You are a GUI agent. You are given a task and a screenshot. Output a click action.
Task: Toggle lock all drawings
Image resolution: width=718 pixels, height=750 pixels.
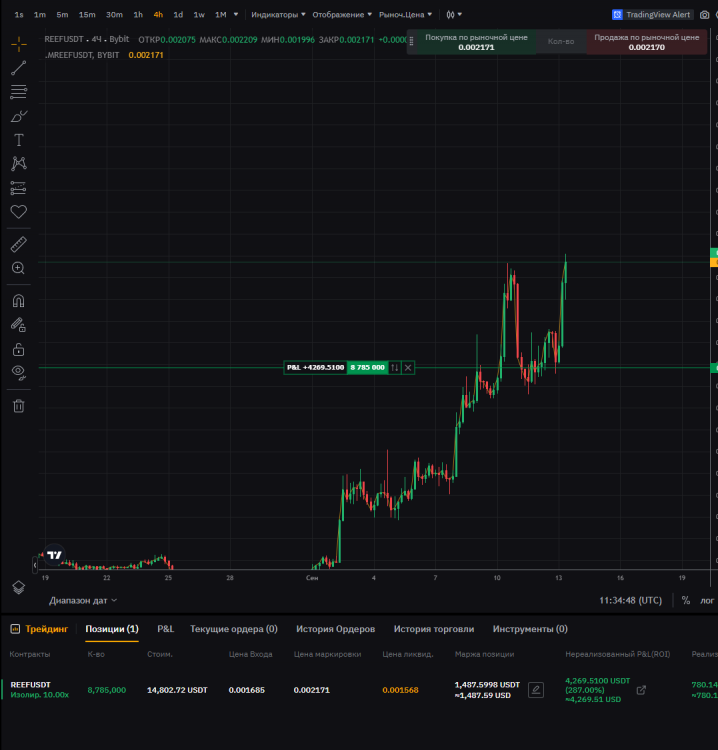coord(18,349)
